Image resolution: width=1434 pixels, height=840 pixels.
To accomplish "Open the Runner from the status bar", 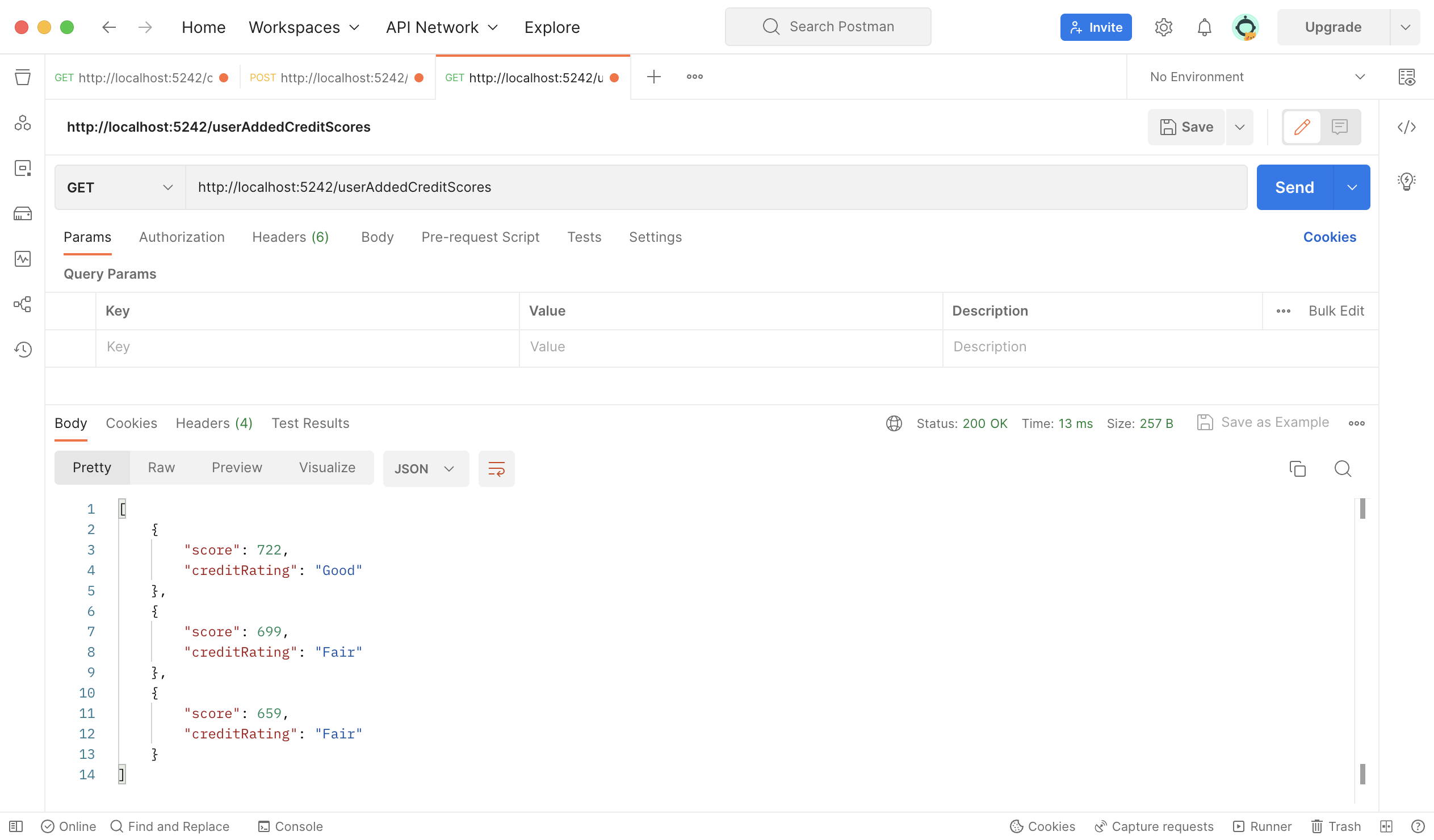I will 1262,826.
